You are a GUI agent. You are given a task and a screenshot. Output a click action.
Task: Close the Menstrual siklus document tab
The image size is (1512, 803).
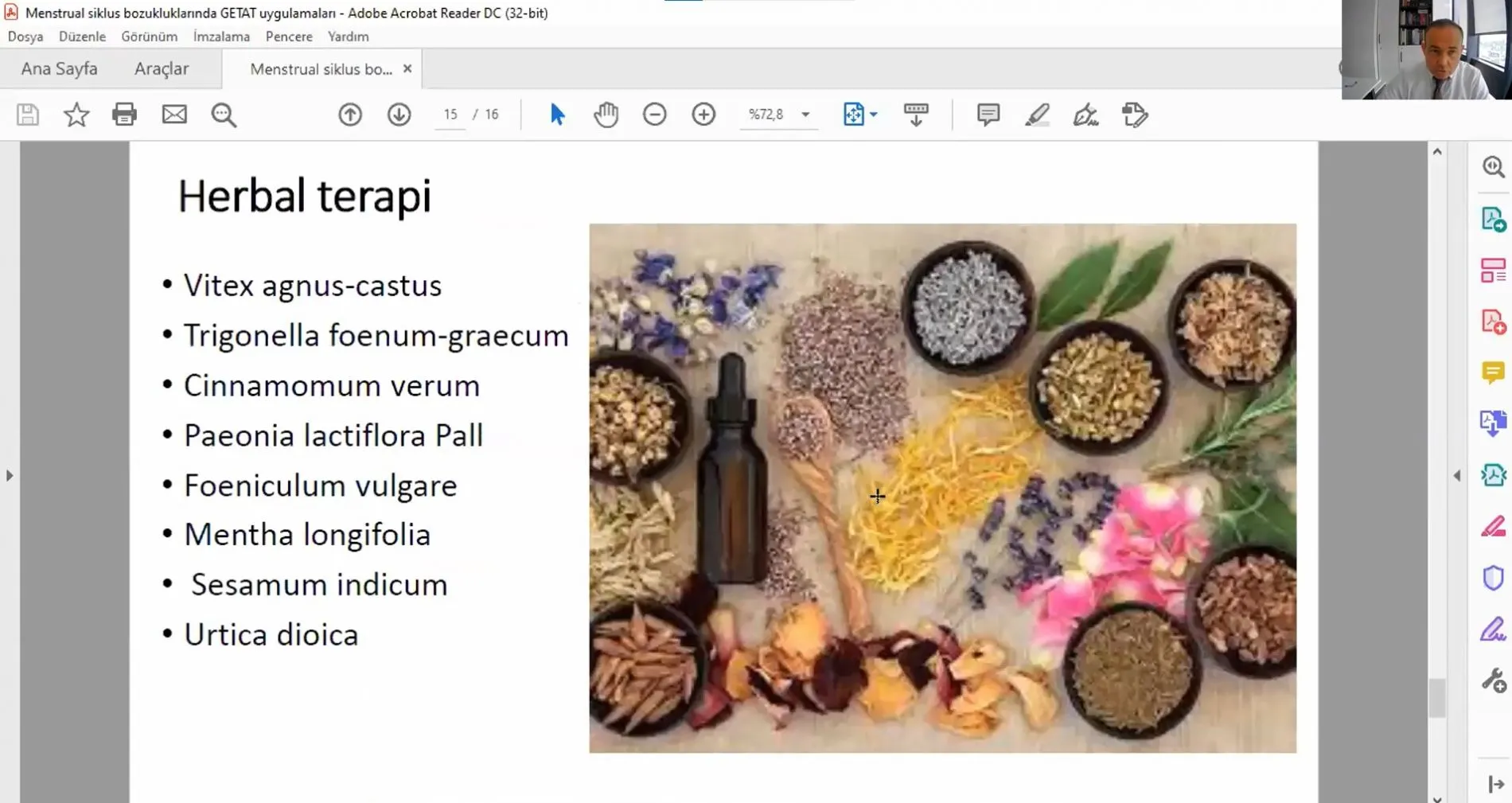click(x=407, y=69)
